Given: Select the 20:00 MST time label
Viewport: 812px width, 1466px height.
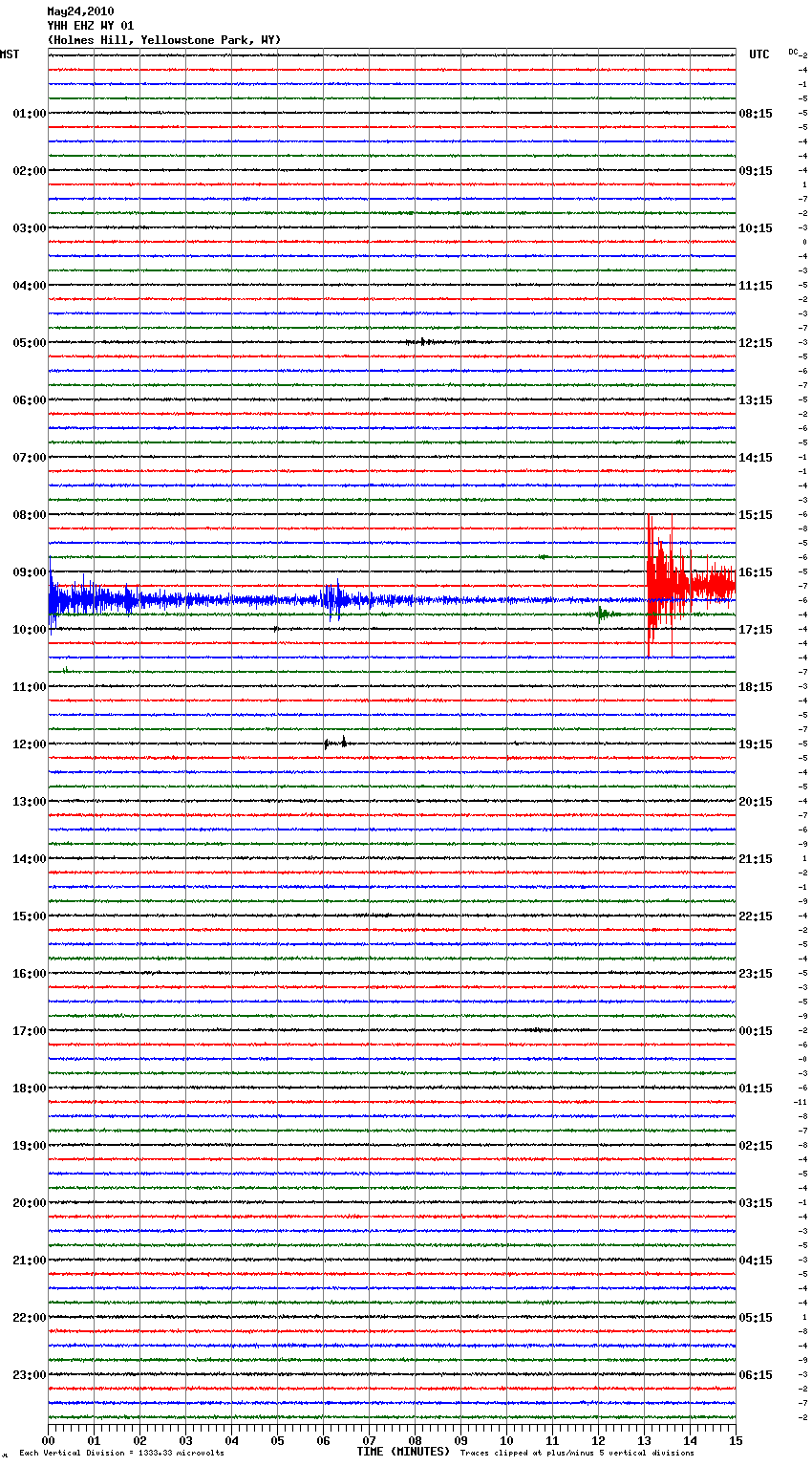Looking at the screenshot, I should [29, 1203].
